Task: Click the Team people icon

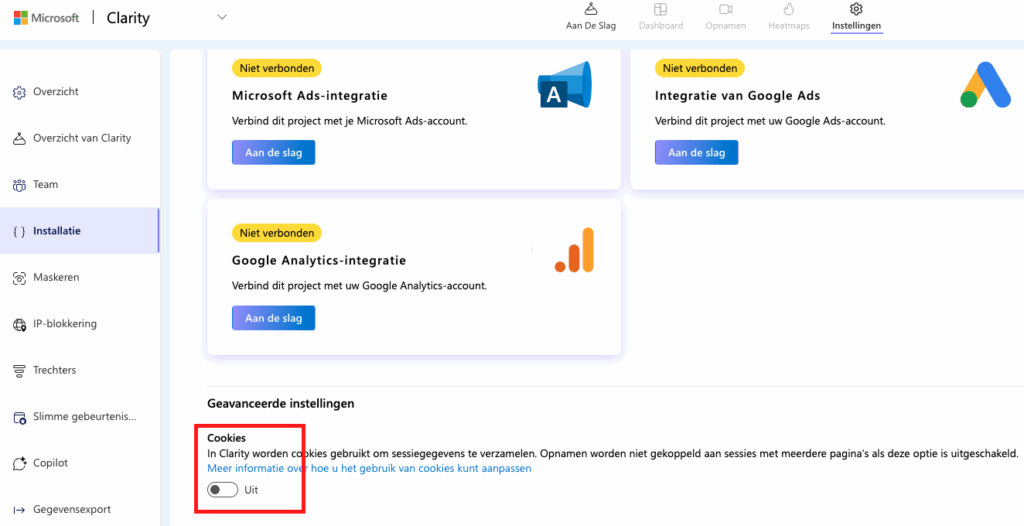Action: (19, 185)
